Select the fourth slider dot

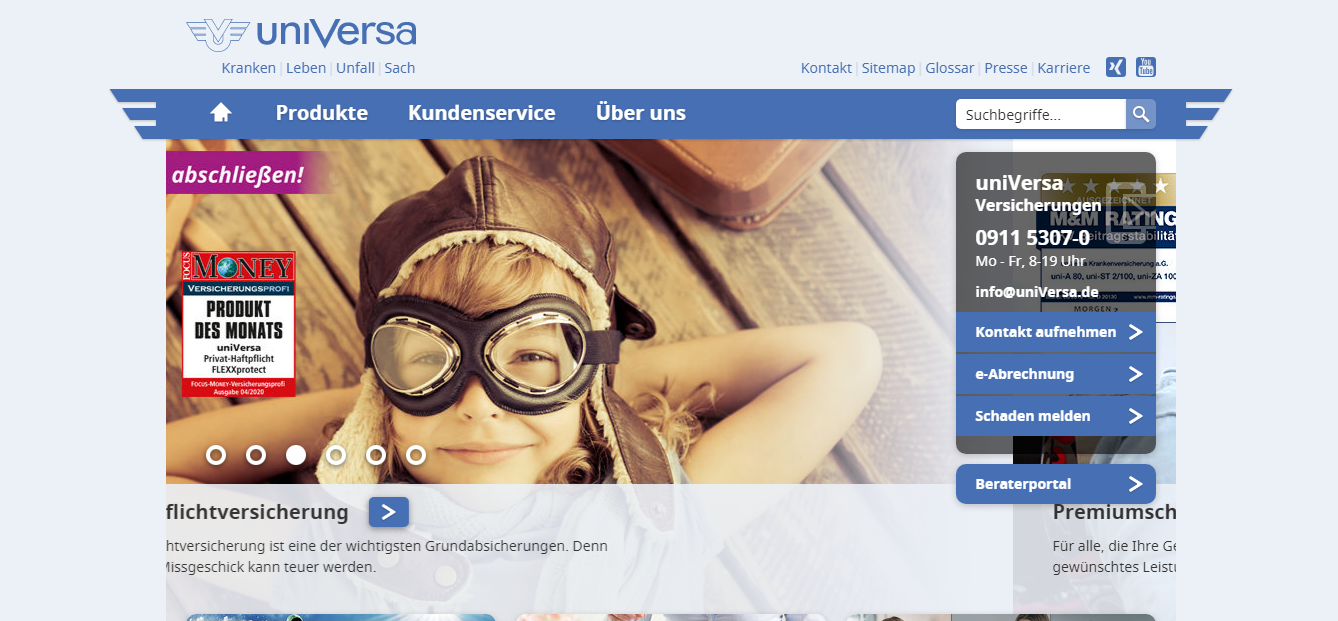point(336,455)
